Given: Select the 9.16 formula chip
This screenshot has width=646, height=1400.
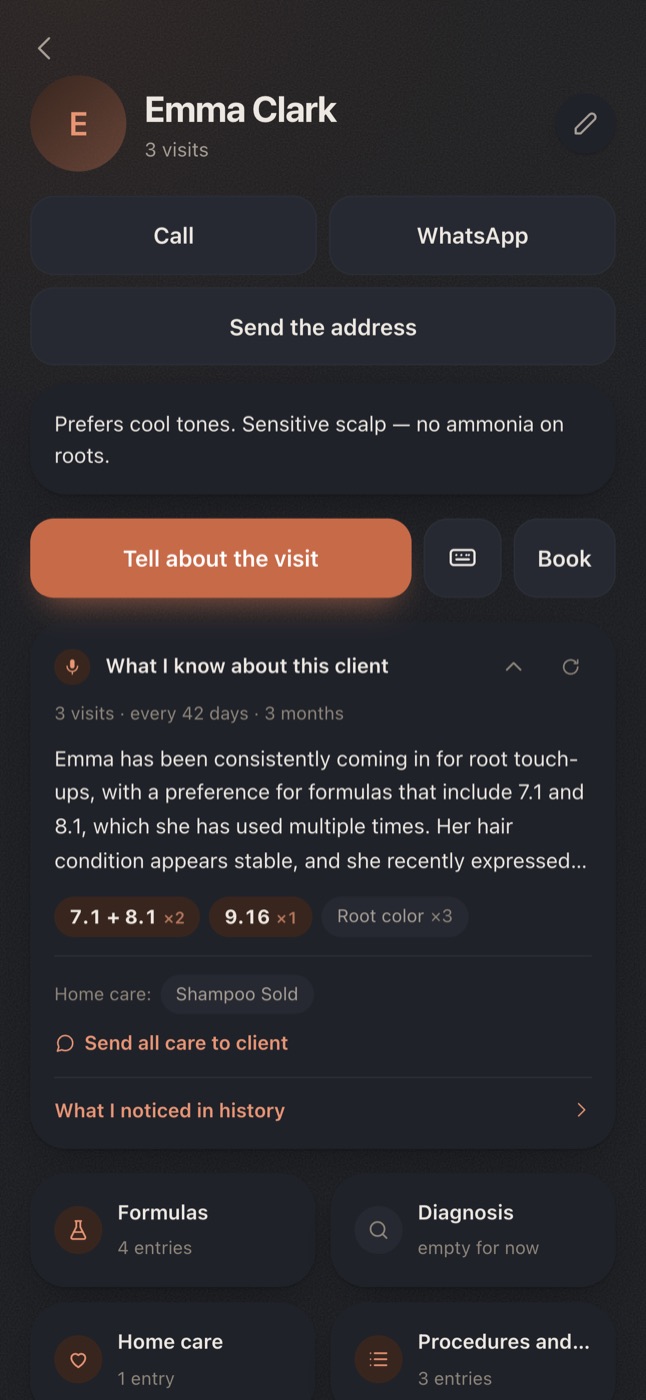Looking at the screenshot, I should 260,917.
